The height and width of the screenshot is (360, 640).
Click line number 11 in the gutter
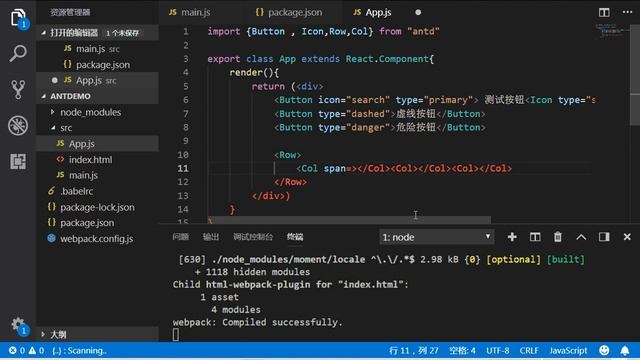coord(183,168)
